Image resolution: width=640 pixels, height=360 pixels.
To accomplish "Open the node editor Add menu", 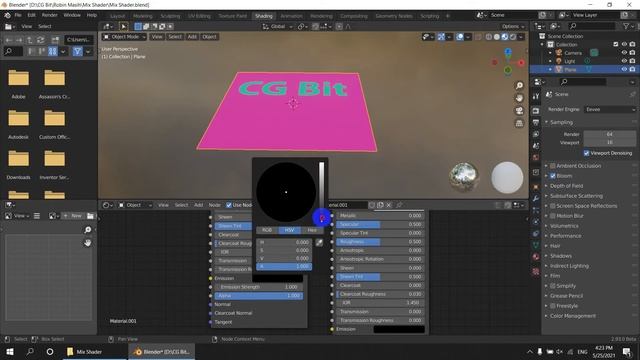I will (x=198, y=205).
